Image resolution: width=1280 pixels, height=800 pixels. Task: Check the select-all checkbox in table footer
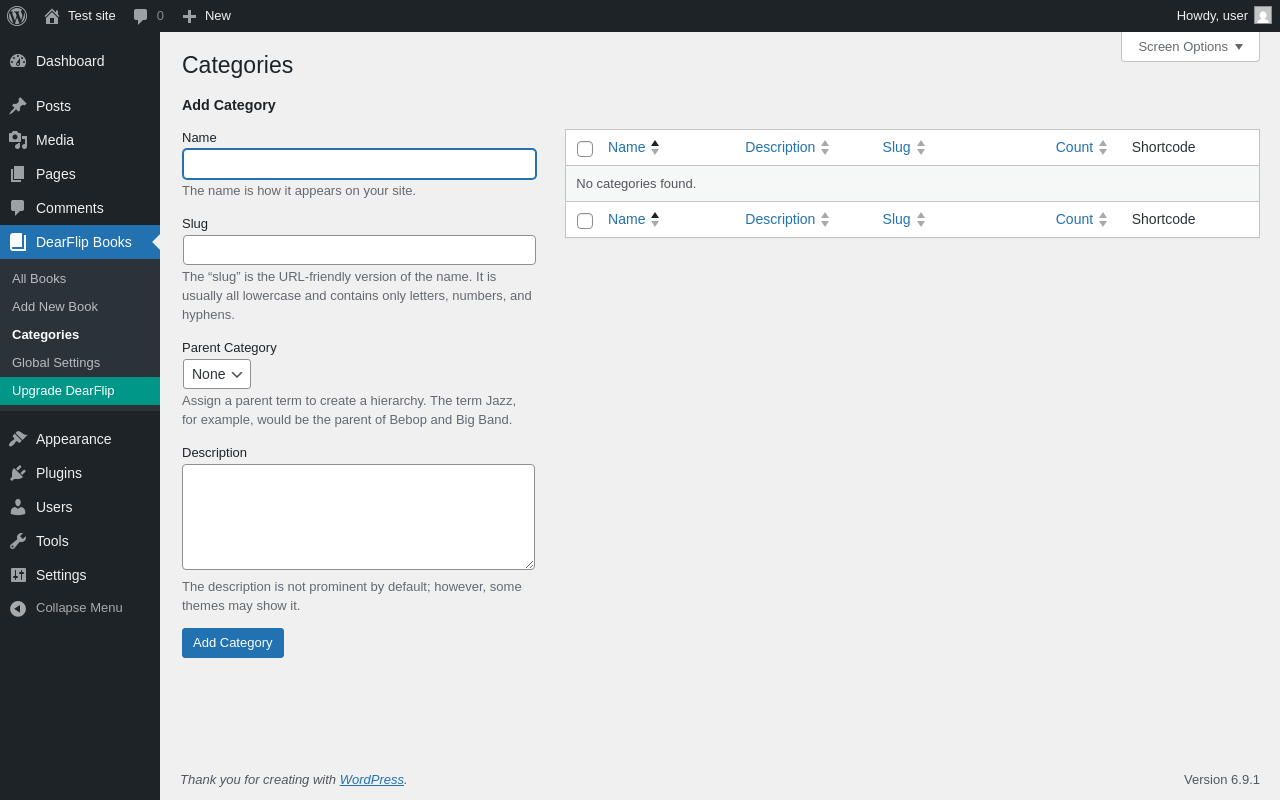[x=585, y=221]
